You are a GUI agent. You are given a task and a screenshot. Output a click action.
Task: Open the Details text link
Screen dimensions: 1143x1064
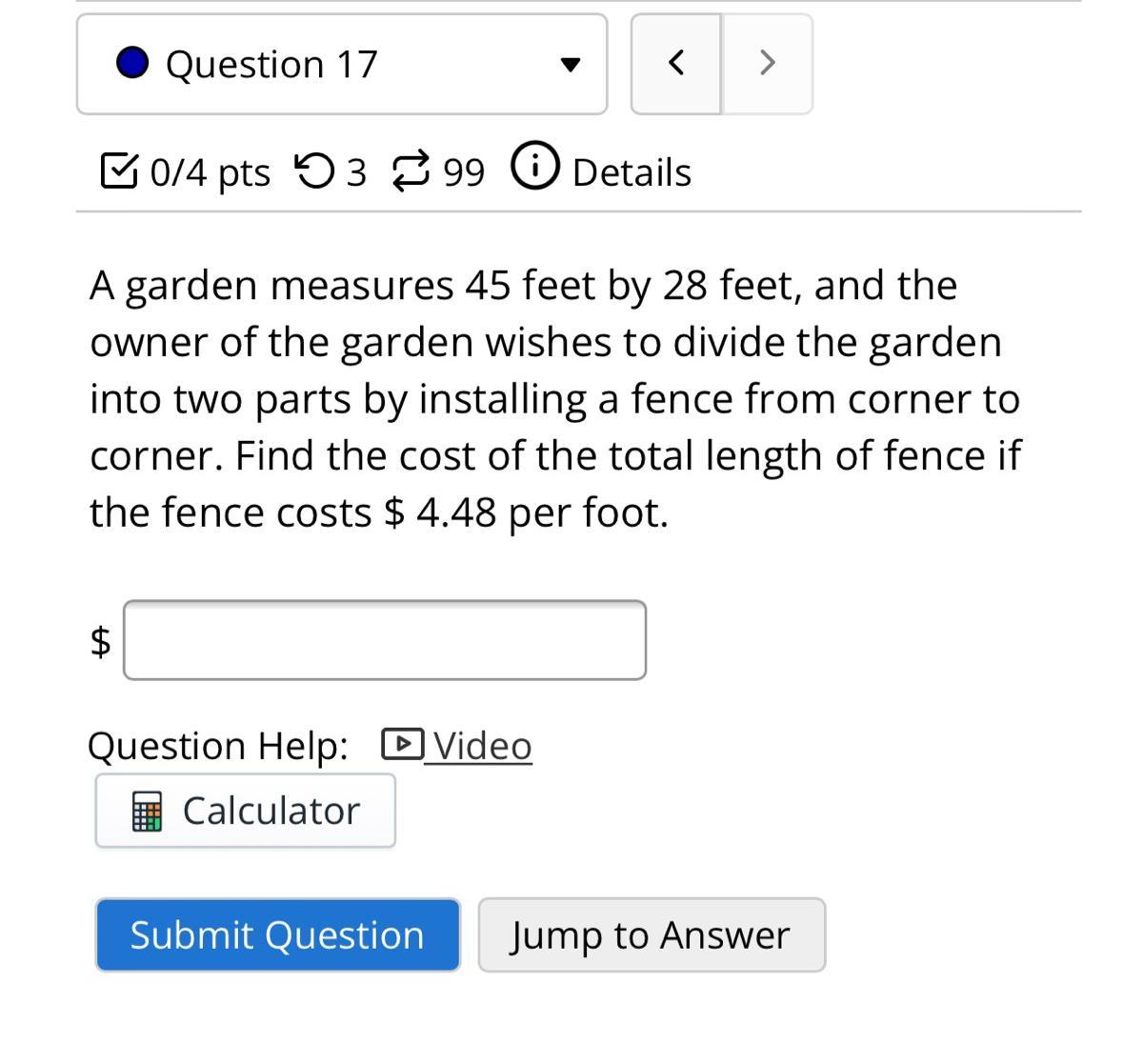[632, 172]
